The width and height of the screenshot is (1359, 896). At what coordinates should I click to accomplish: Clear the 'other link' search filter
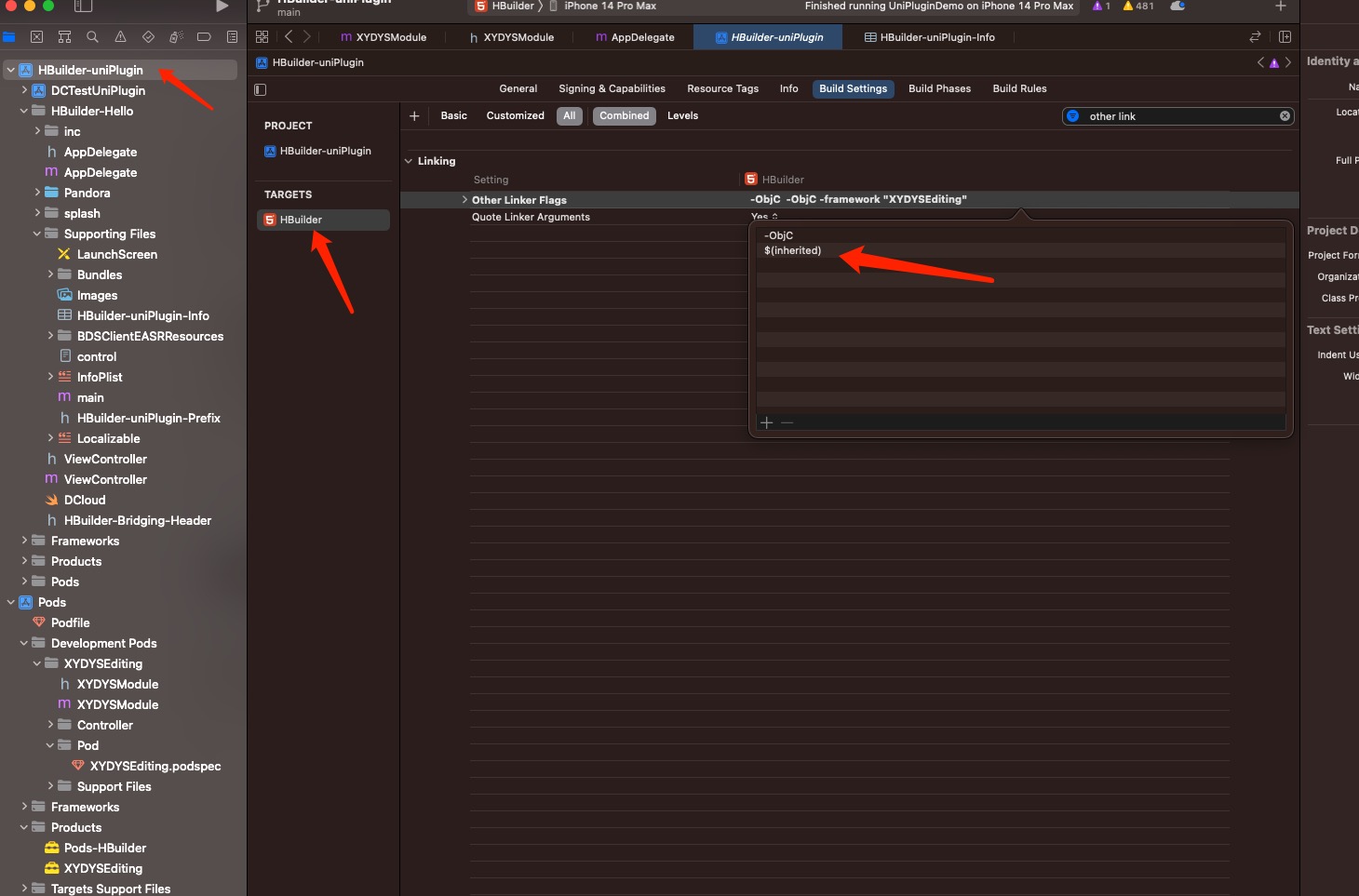(1285, 116)
